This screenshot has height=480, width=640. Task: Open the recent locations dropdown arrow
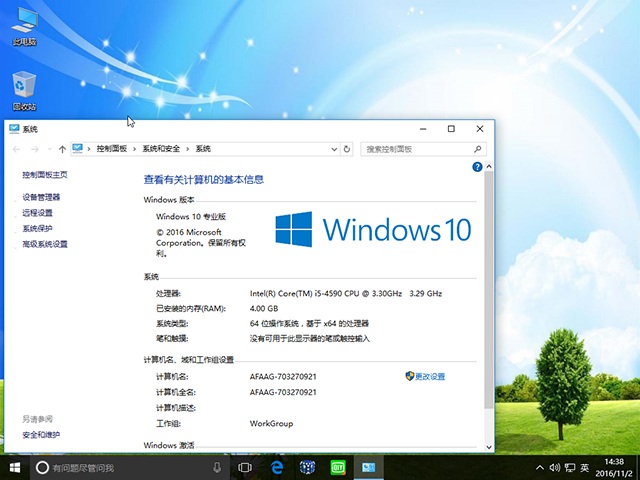pos(49,149)
